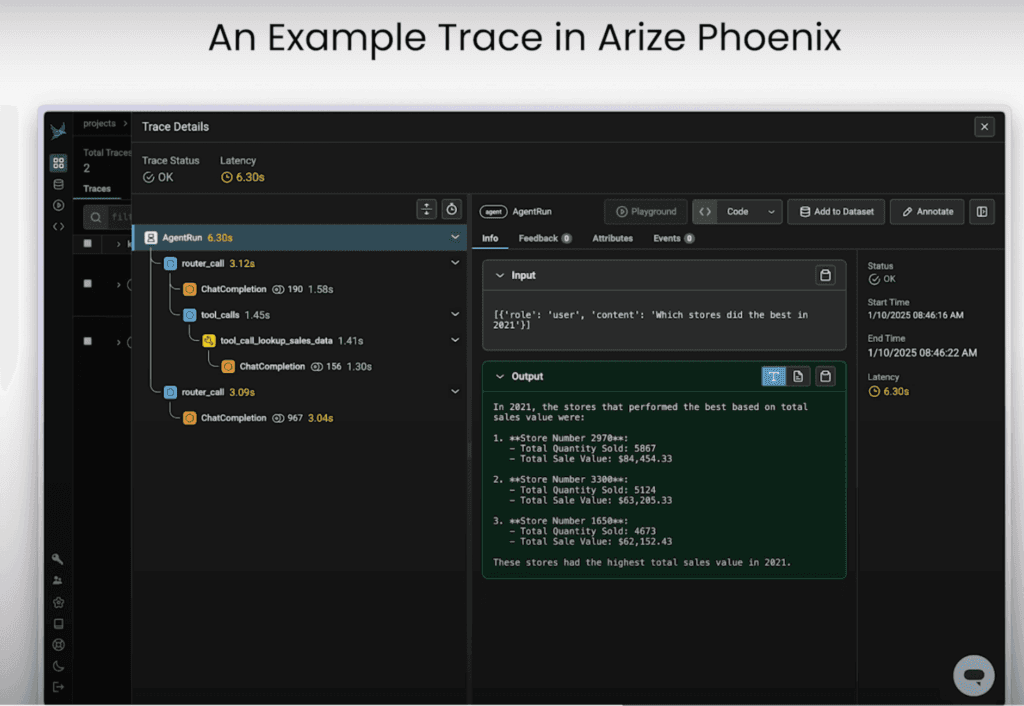Switch Output to document view
This screenshot has height=706, width=1024.
tap(798, 376)
